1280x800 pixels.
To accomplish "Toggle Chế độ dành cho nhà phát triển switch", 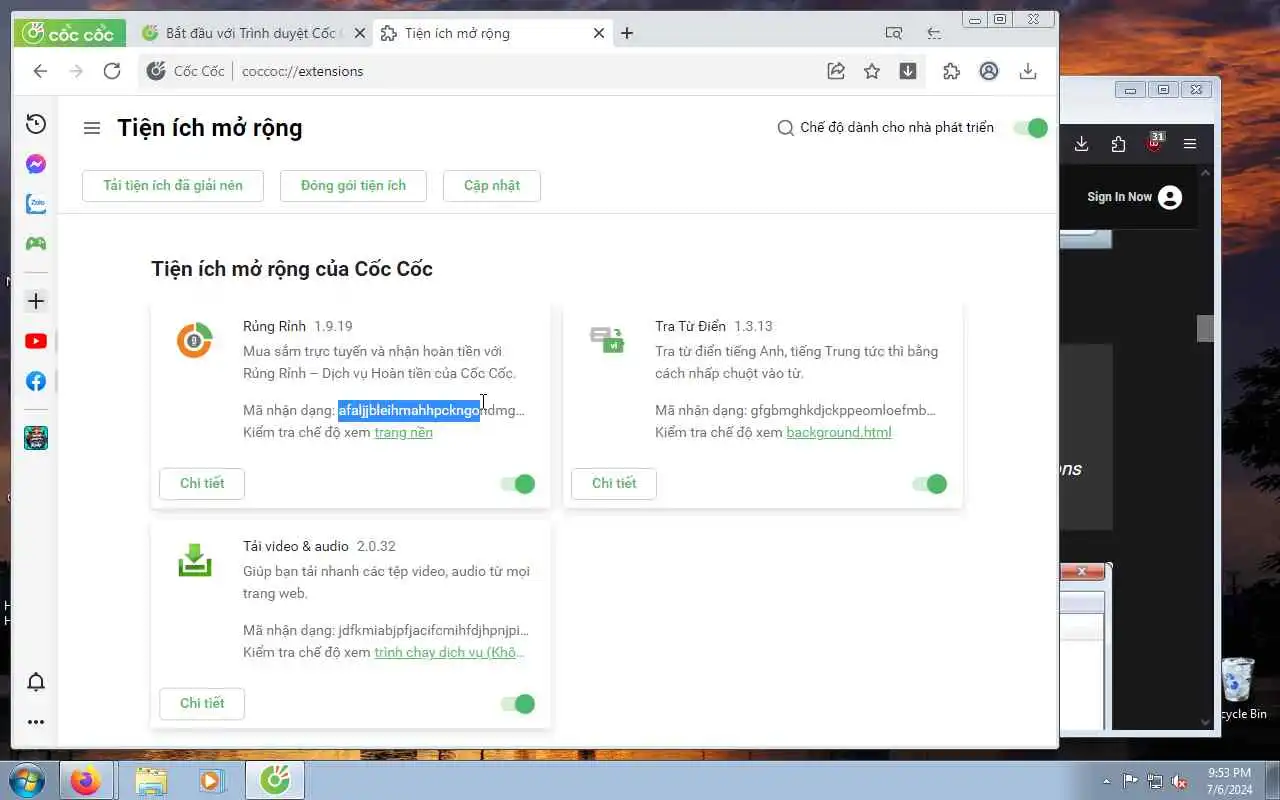I will (1030, 128).
